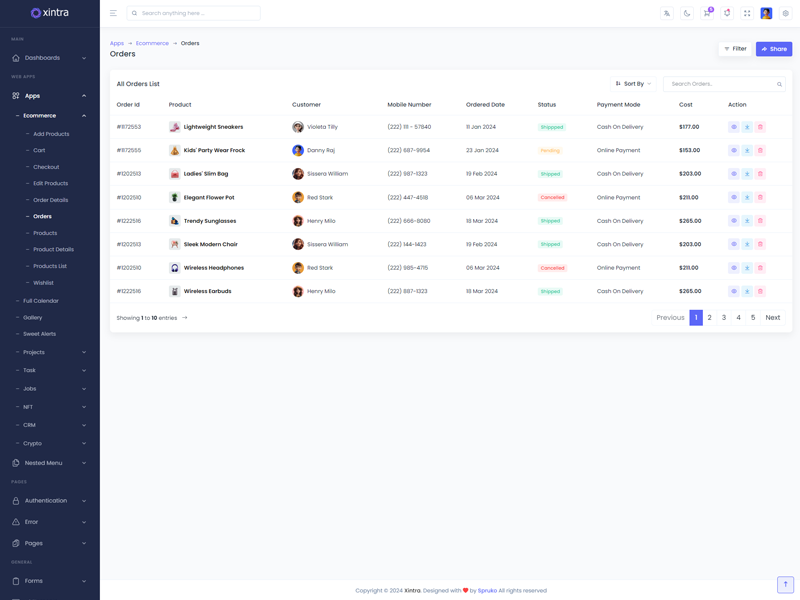Screen dimensions: 800x600
Task: View the Elegant Flower Pot order details
Action: click(x=734, y=198)
